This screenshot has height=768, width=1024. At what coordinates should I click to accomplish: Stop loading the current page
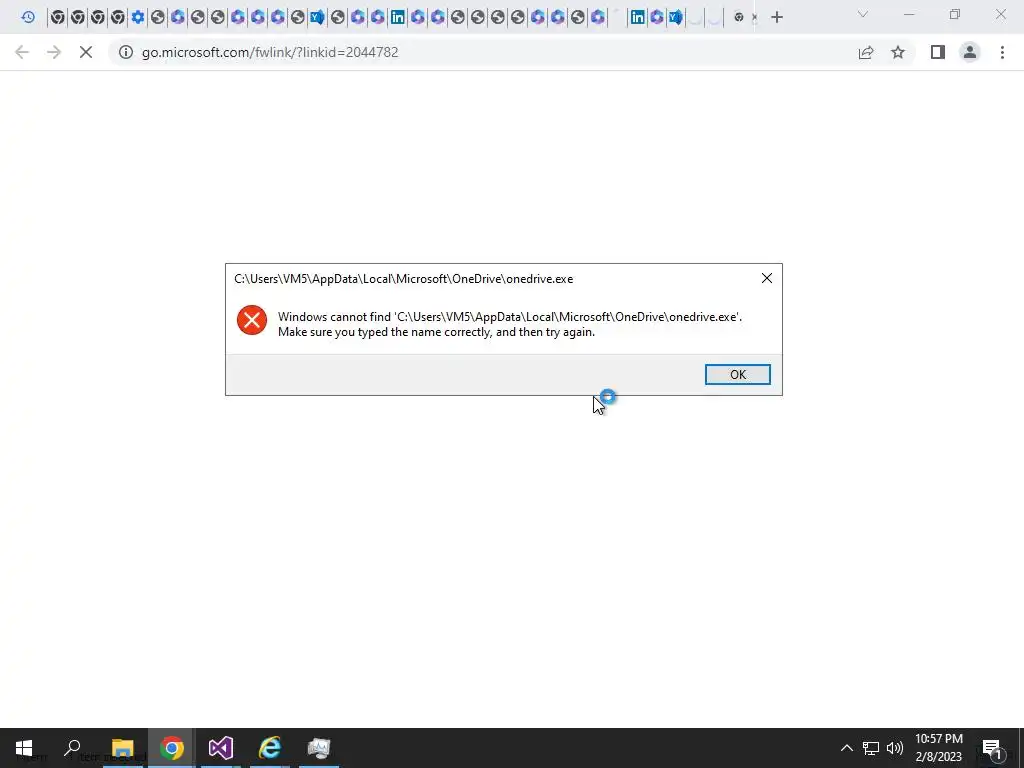86,52
